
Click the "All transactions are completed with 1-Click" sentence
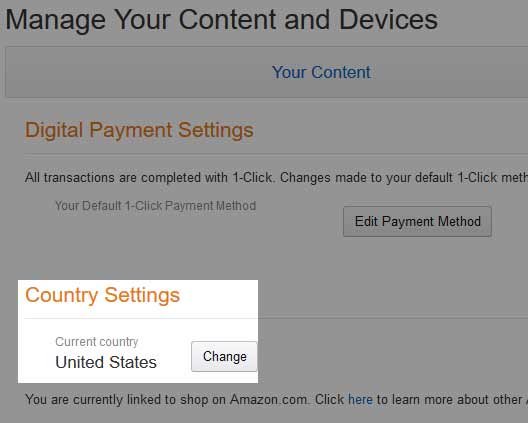(x=150, y=177)
